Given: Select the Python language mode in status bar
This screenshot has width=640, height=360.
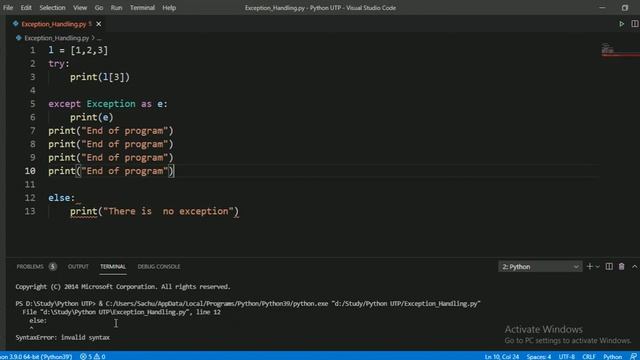Looking at the screenshot, I should pyautogui.click(x=612, y=356).
